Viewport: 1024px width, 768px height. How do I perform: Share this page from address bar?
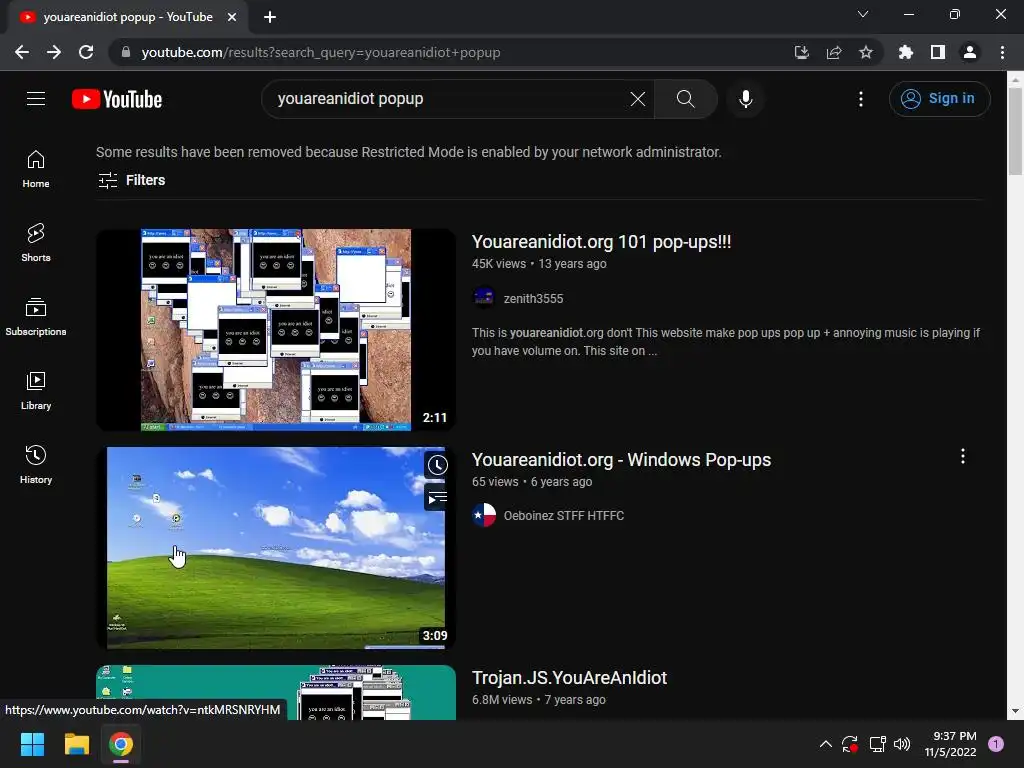coord(834,52)
